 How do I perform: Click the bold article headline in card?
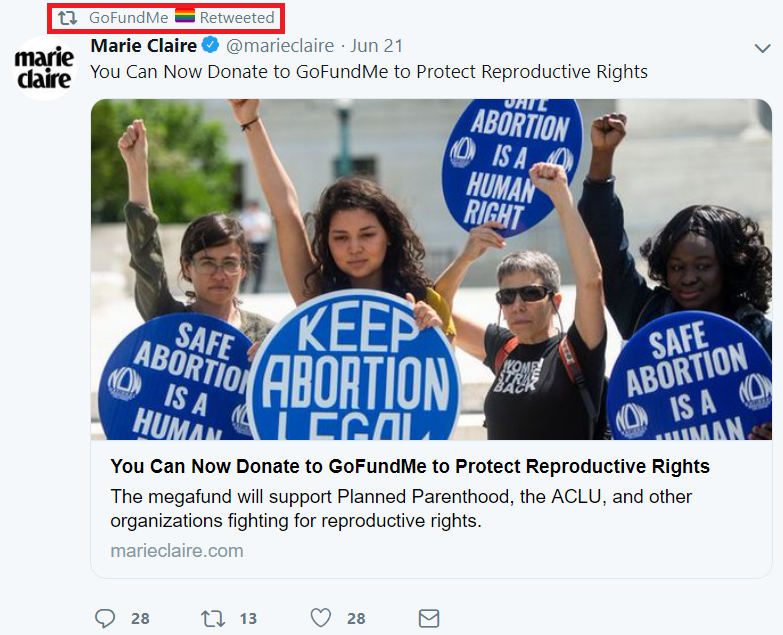tap(410, 466)
